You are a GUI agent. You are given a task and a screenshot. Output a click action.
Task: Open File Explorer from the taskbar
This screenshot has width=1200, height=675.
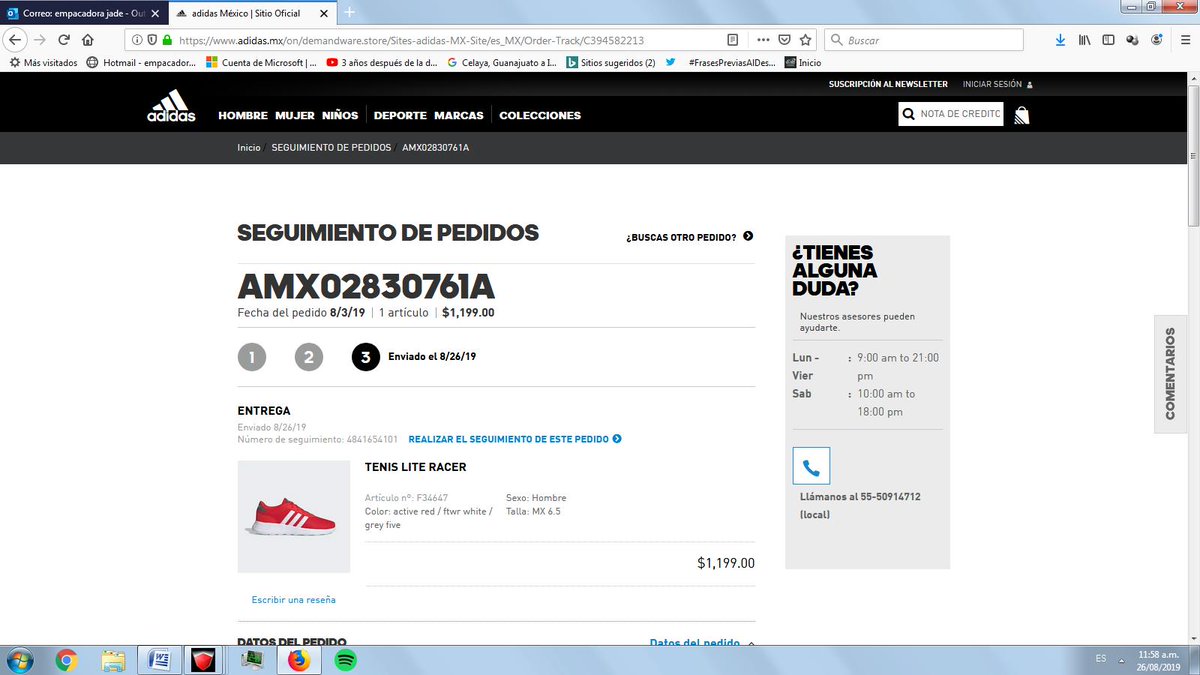click(113, 660)
